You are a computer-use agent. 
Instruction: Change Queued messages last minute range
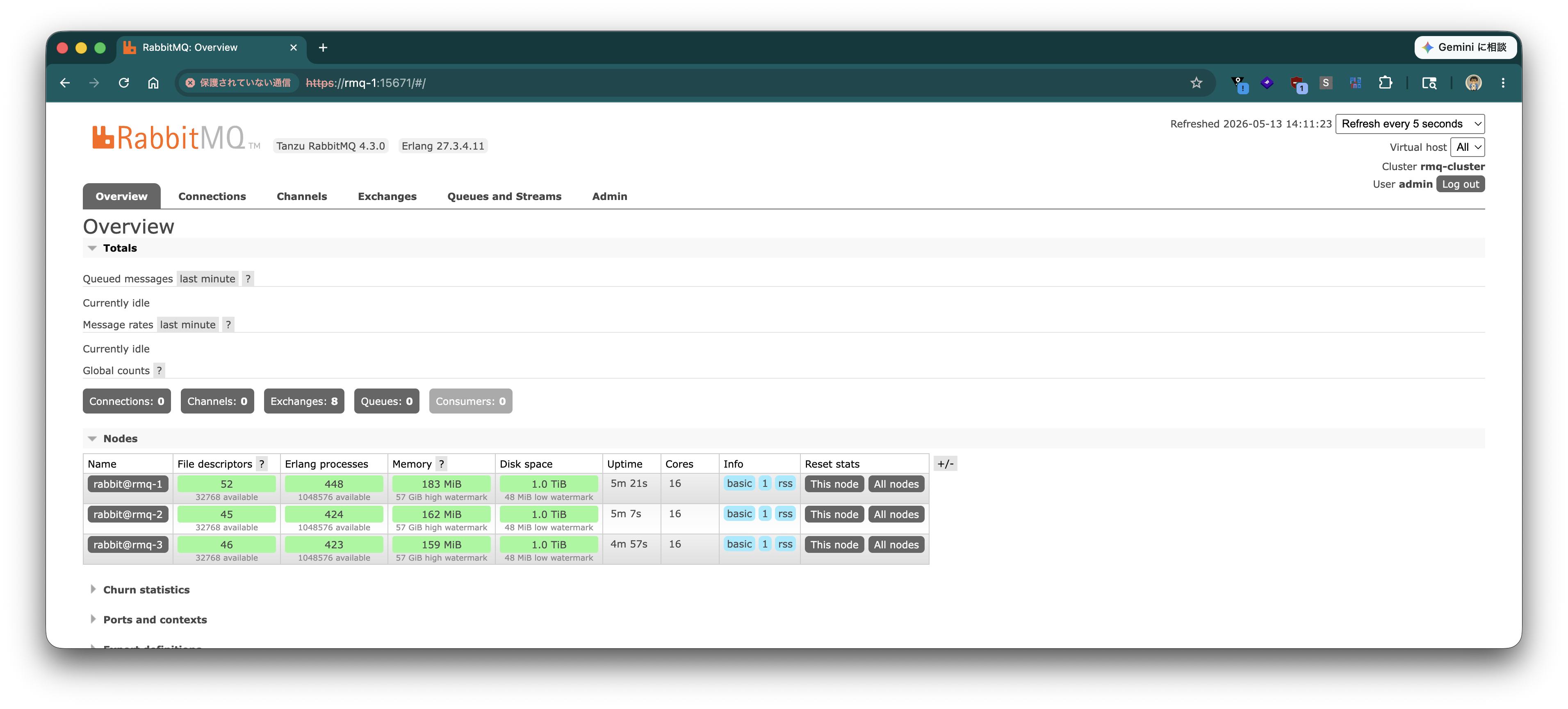(207, 279)
